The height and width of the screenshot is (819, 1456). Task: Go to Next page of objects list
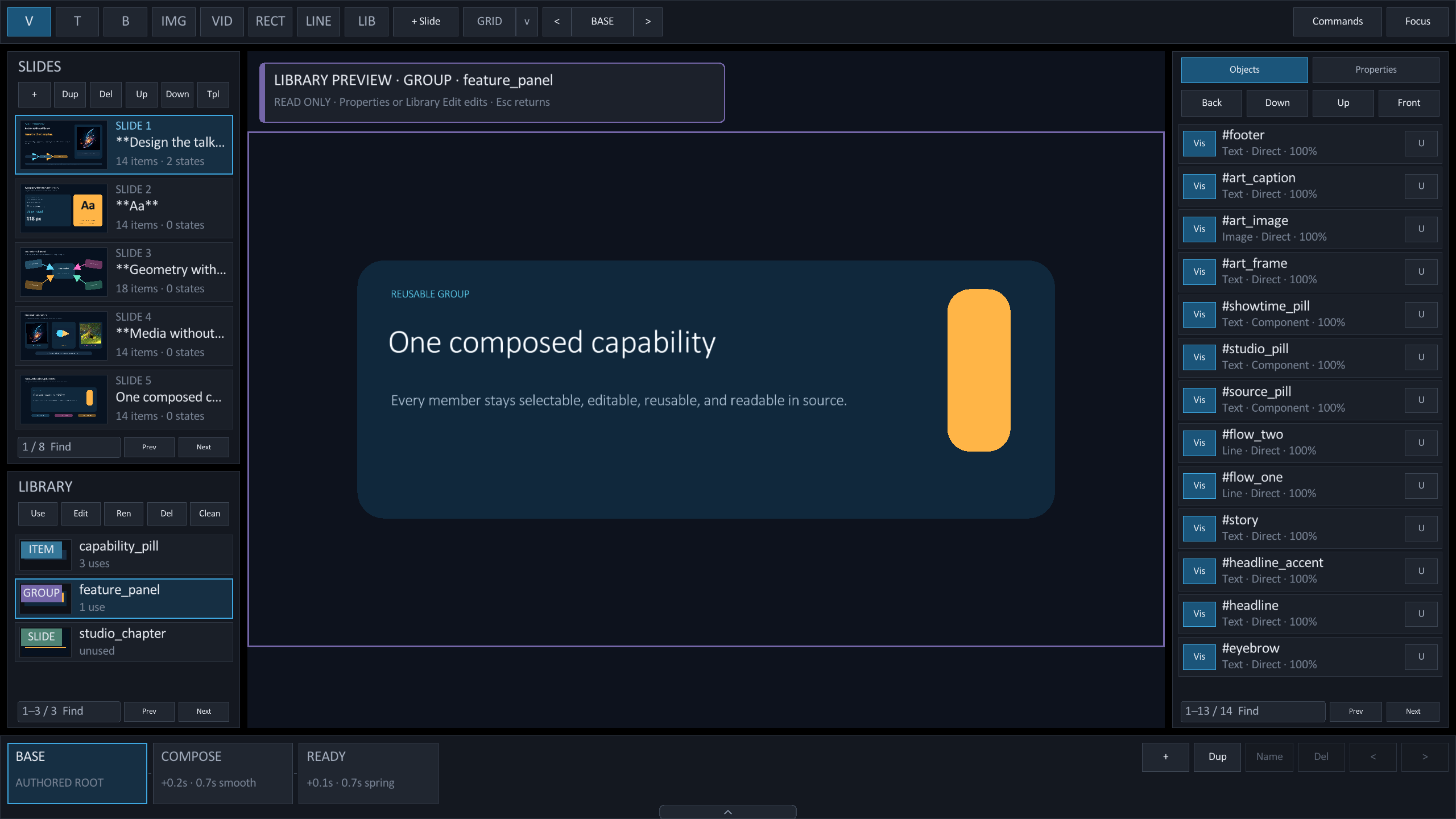click(x=1413, y=712)
